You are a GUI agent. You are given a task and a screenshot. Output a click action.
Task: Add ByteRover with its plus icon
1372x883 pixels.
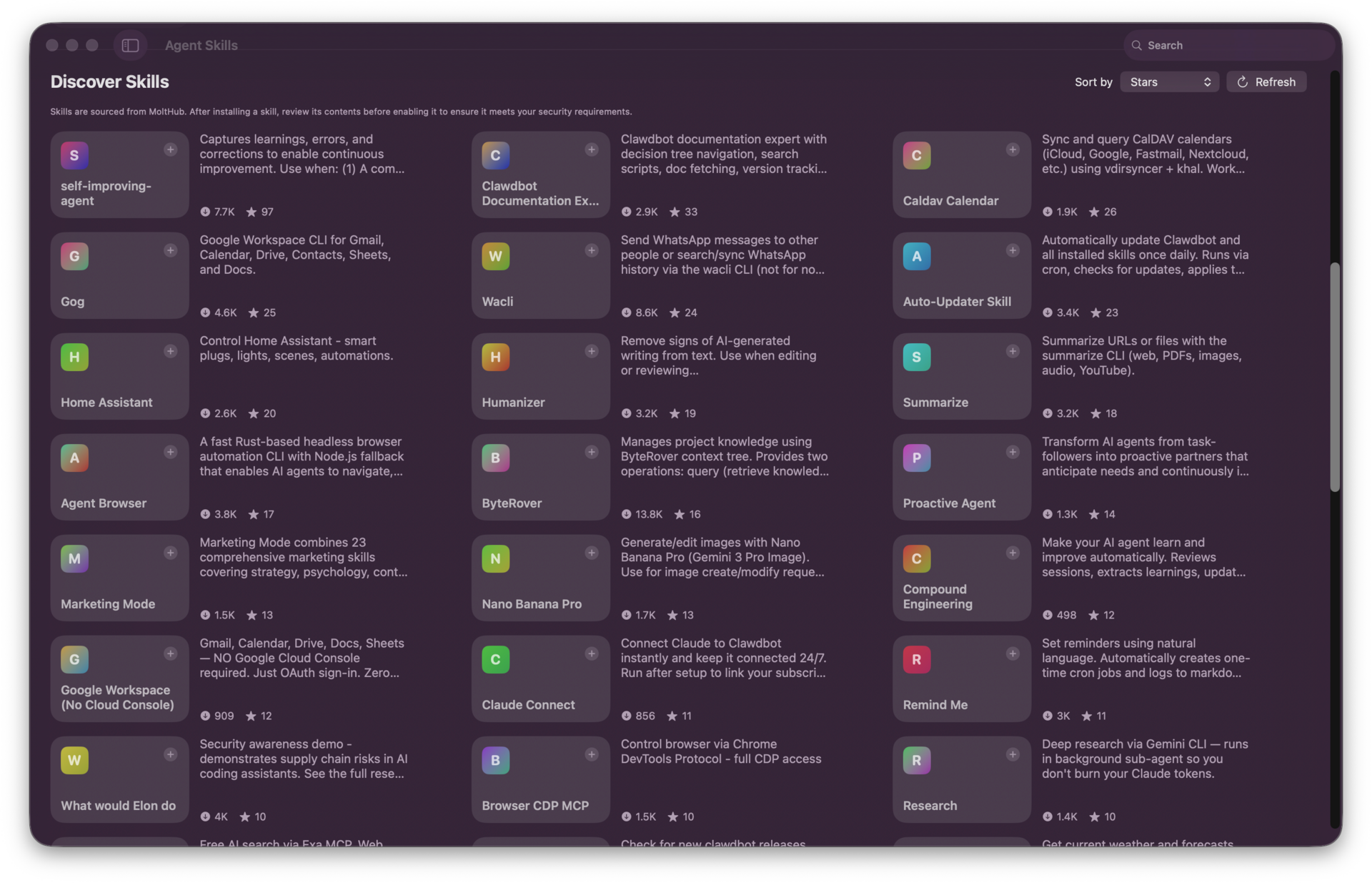[591, 452]
